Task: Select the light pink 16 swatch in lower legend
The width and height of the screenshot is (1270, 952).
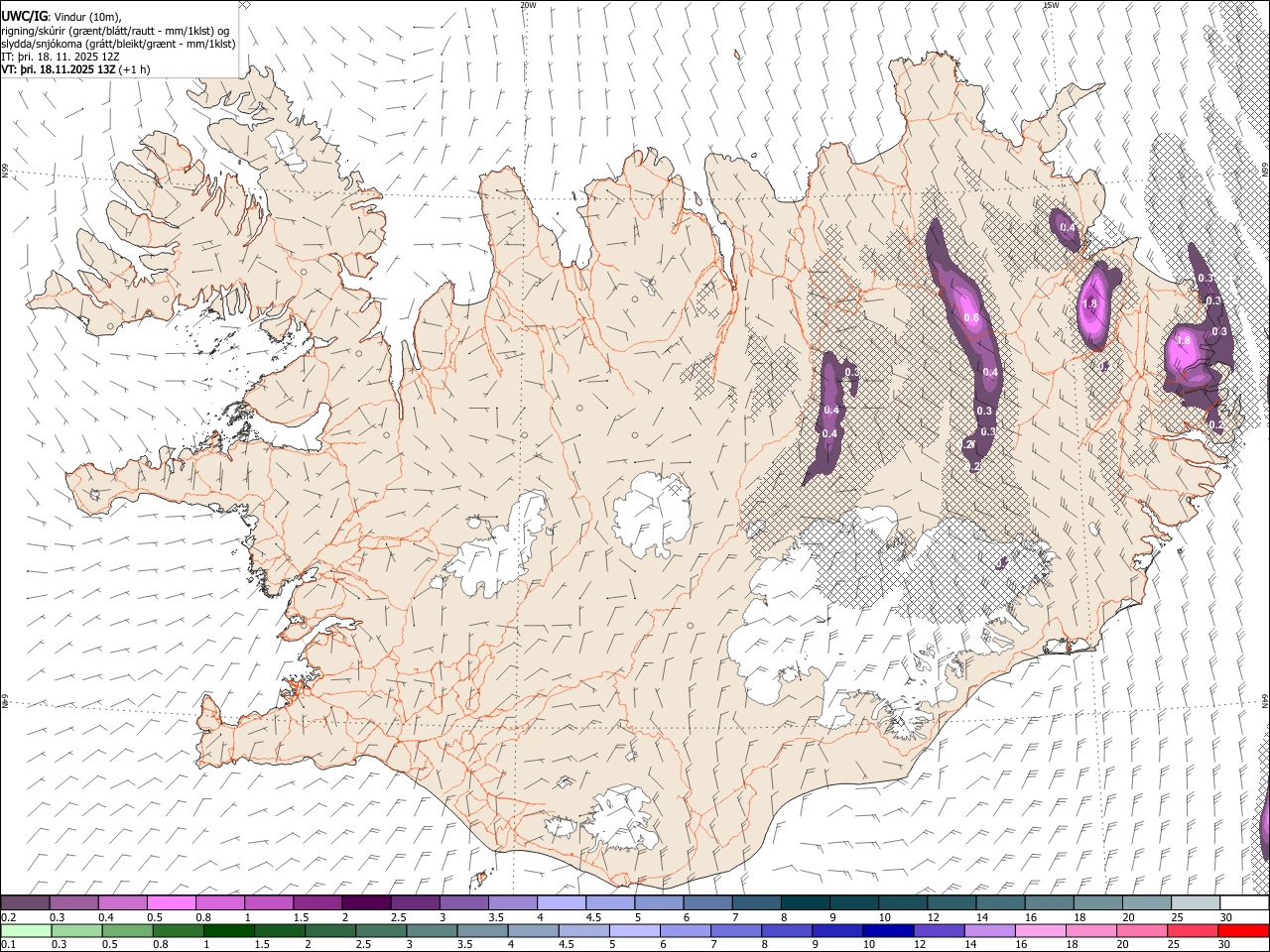Action: click(x=1040, y=930)
